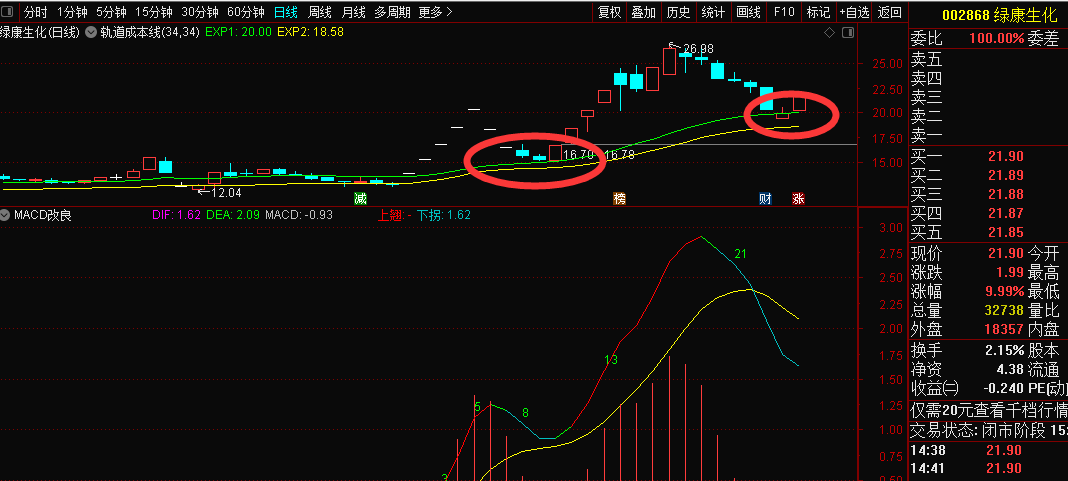Screen dimensions: 1068x481
Task: Add stock via +自选 button
Action: pos(854,12)
